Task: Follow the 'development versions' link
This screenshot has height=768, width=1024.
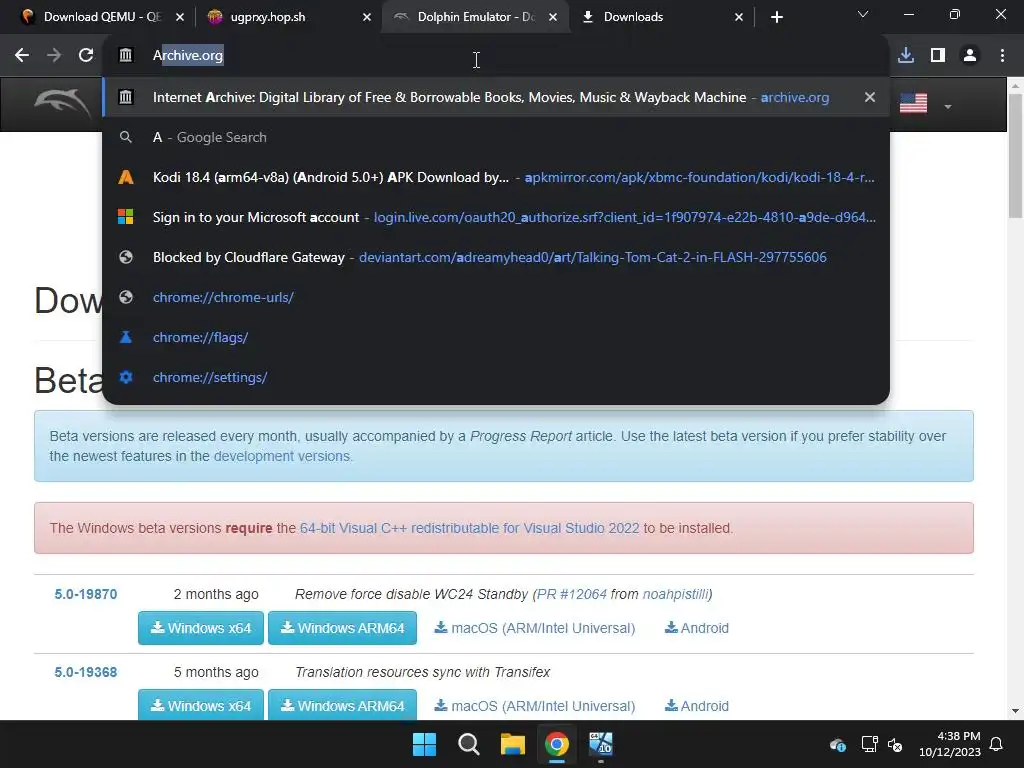Action: tap(282, 456)
